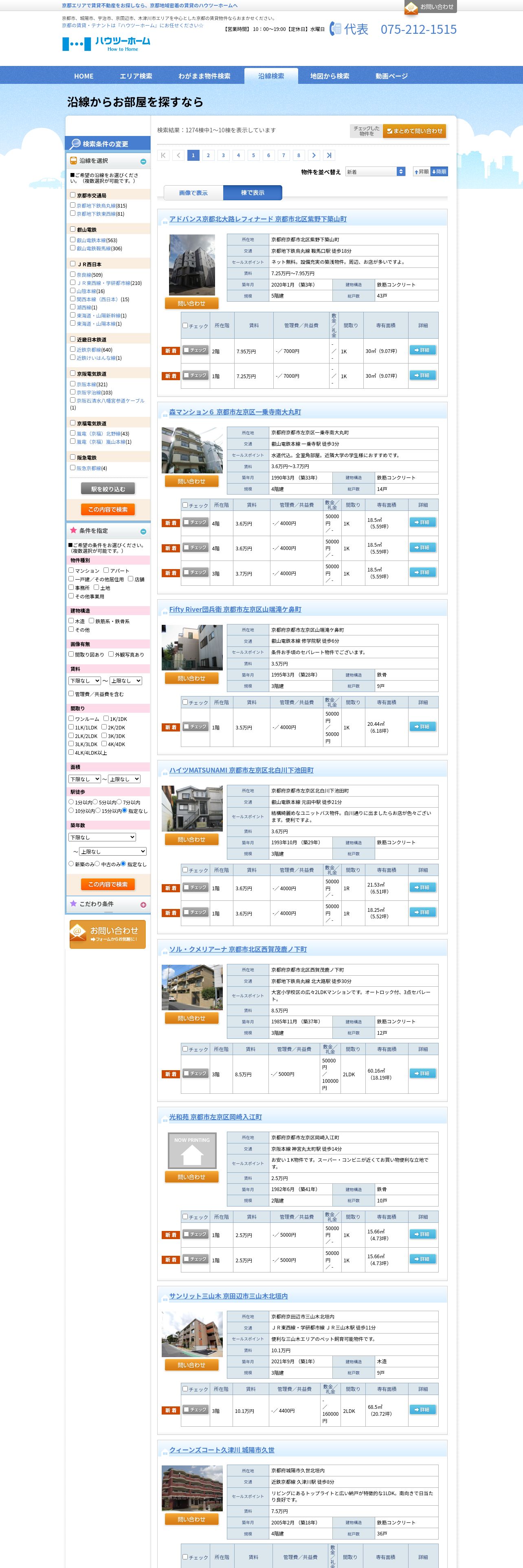Open 築年数 下限なし dropdown
The height and width of the screenshot is (1568, 523).
pyautogui.click(x=102, y=837)
